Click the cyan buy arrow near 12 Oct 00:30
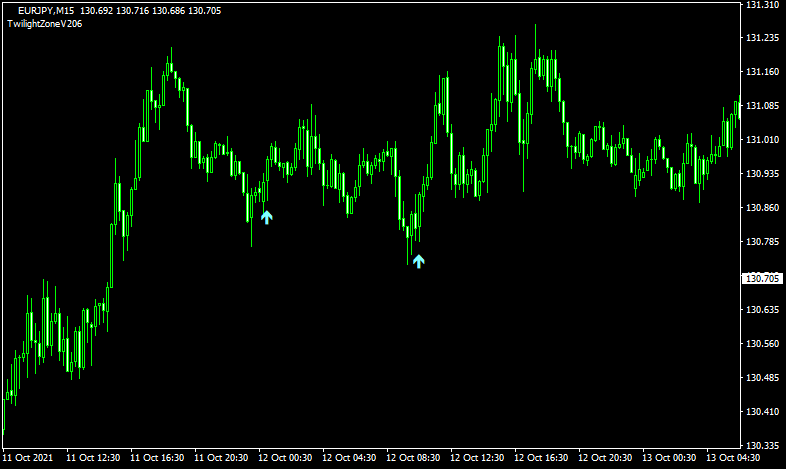Screen dimensions: 786x469 [266, 215]
